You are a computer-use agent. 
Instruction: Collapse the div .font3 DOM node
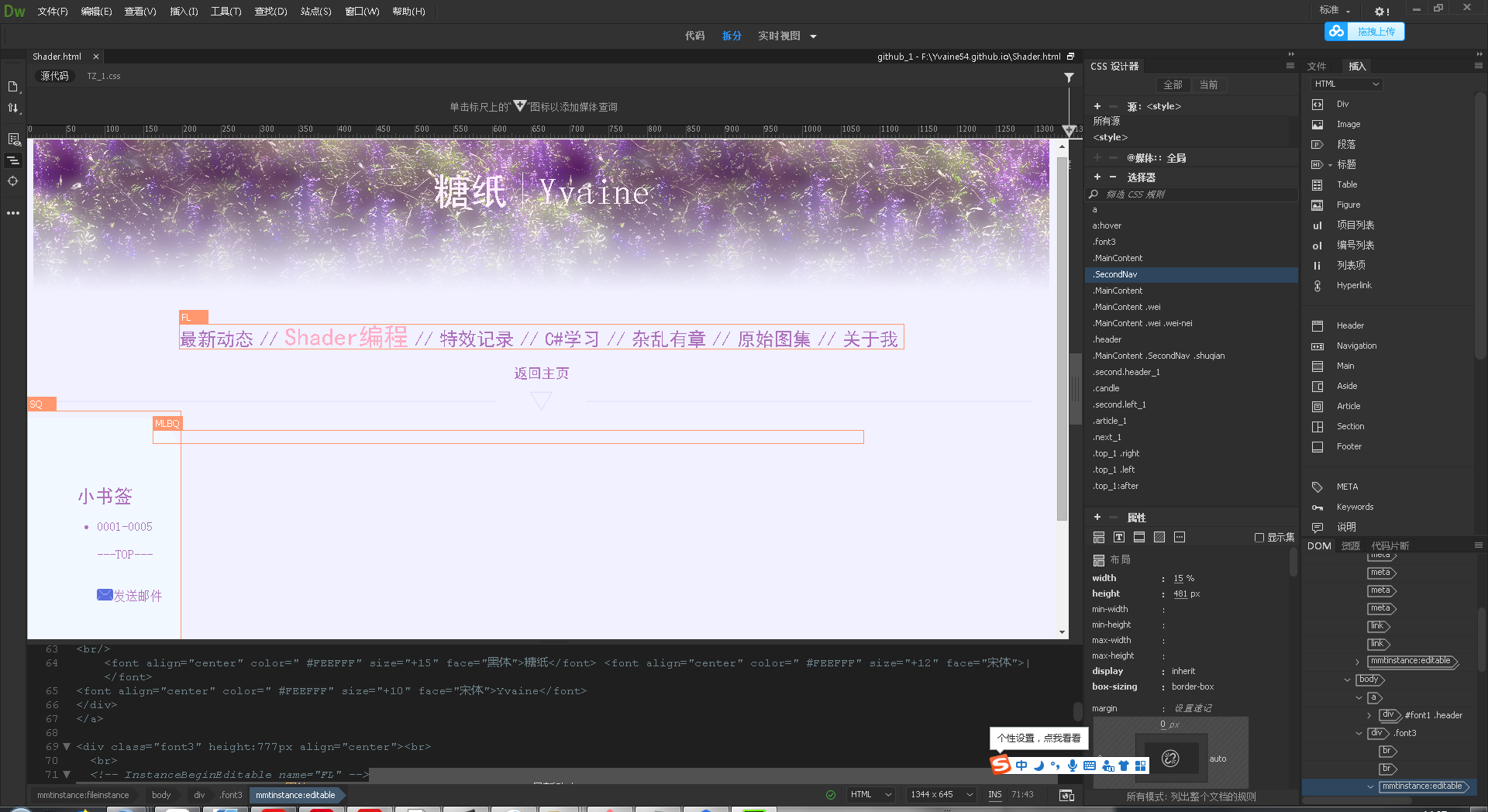coord(1359,733)
